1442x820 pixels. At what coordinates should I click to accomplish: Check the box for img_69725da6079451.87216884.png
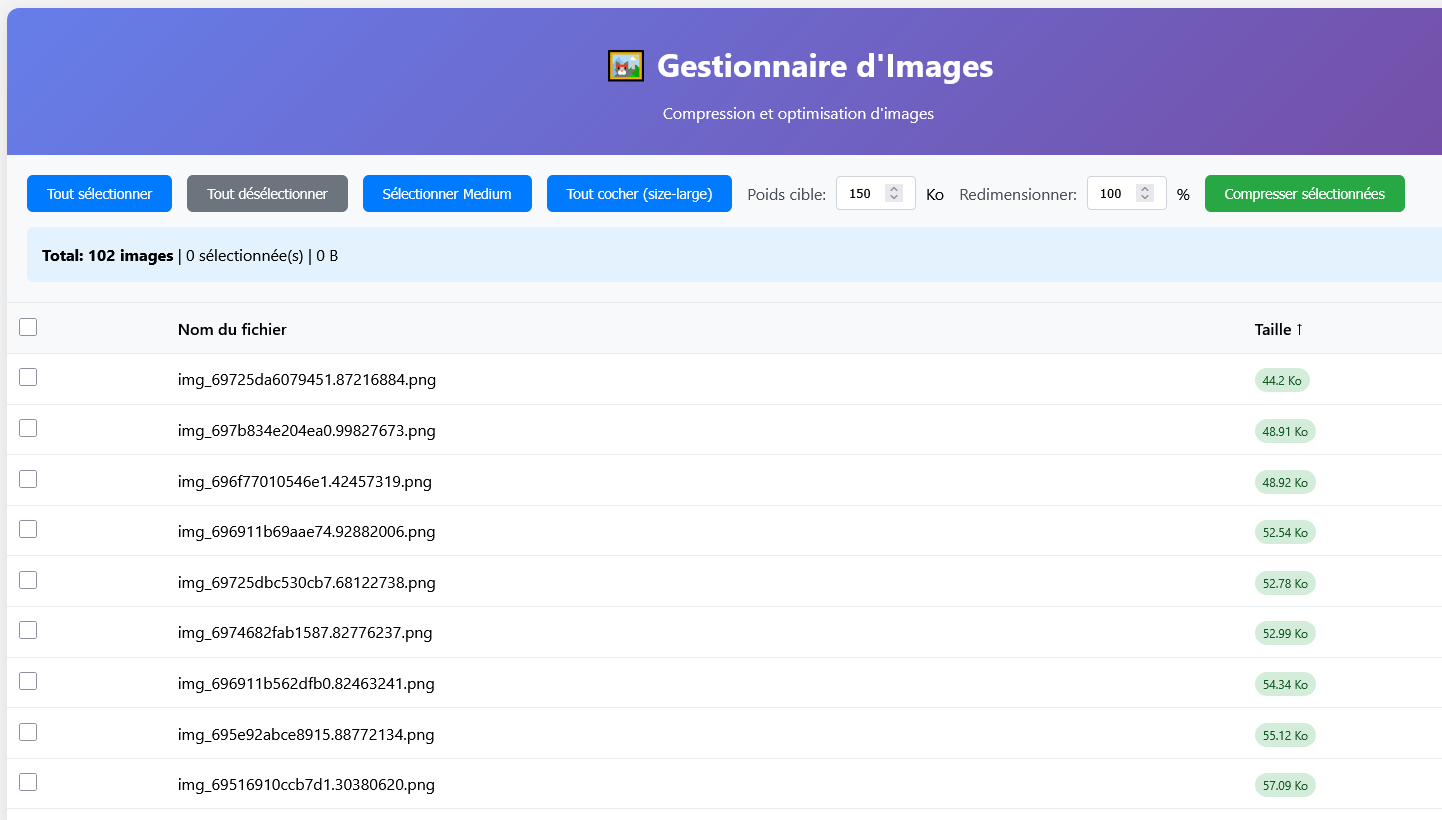(28, 377)
